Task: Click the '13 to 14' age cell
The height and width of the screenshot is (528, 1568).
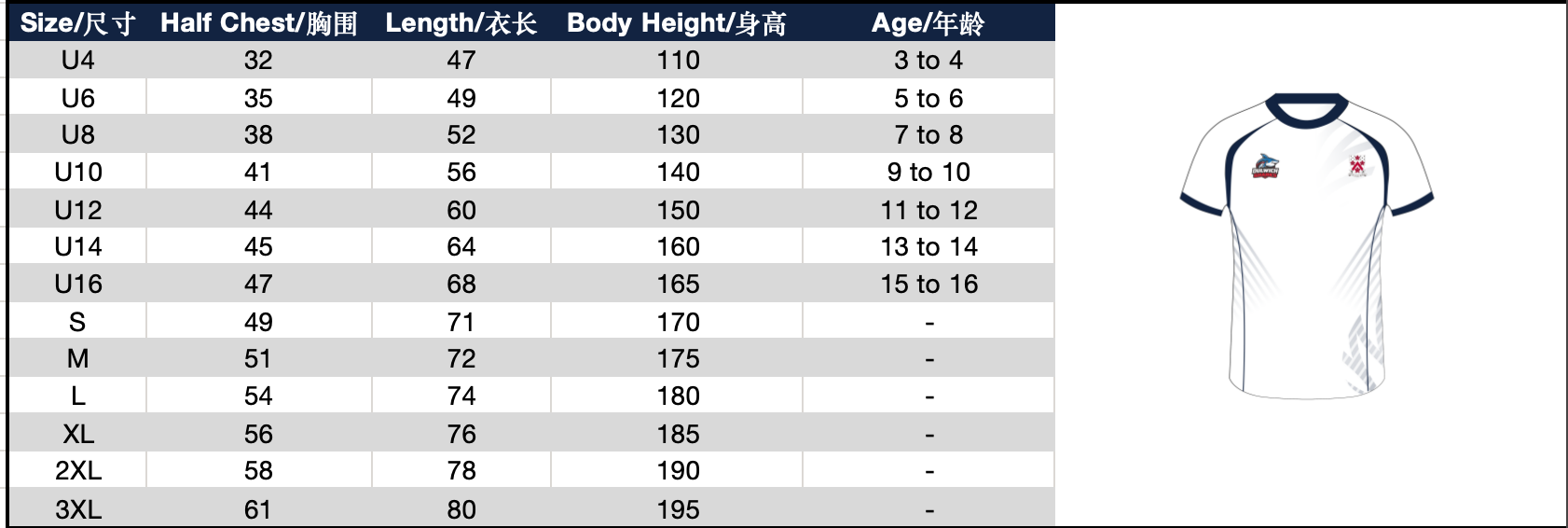Action: (928, 247)
